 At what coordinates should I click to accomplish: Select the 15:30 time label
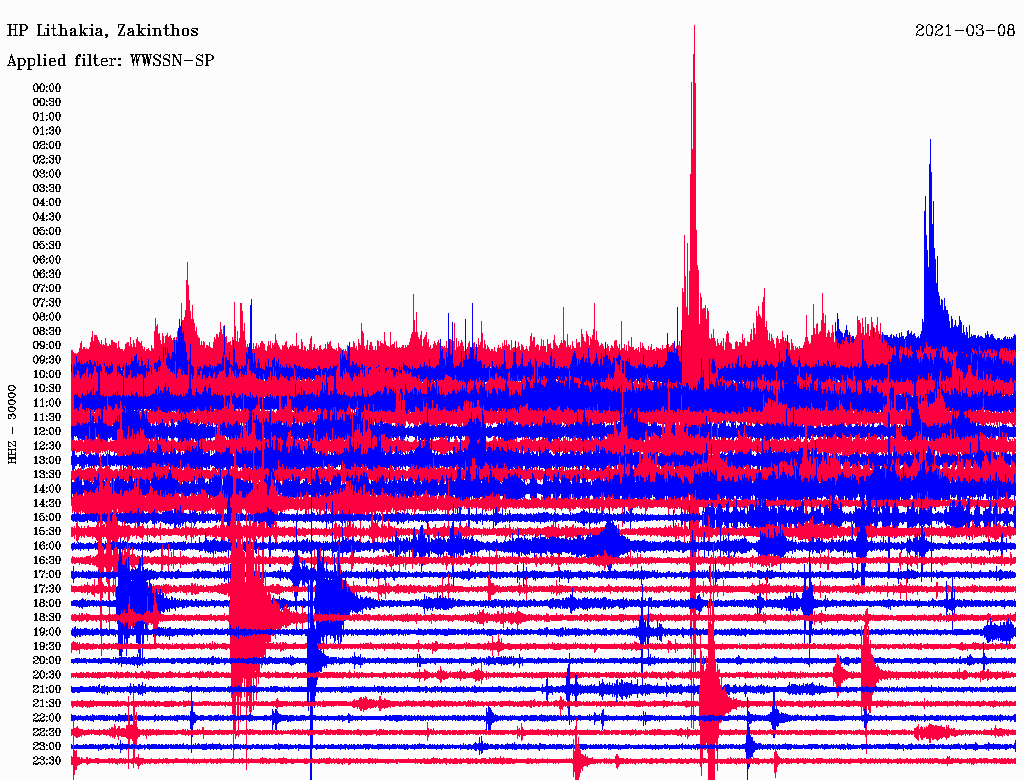point(47,532)
